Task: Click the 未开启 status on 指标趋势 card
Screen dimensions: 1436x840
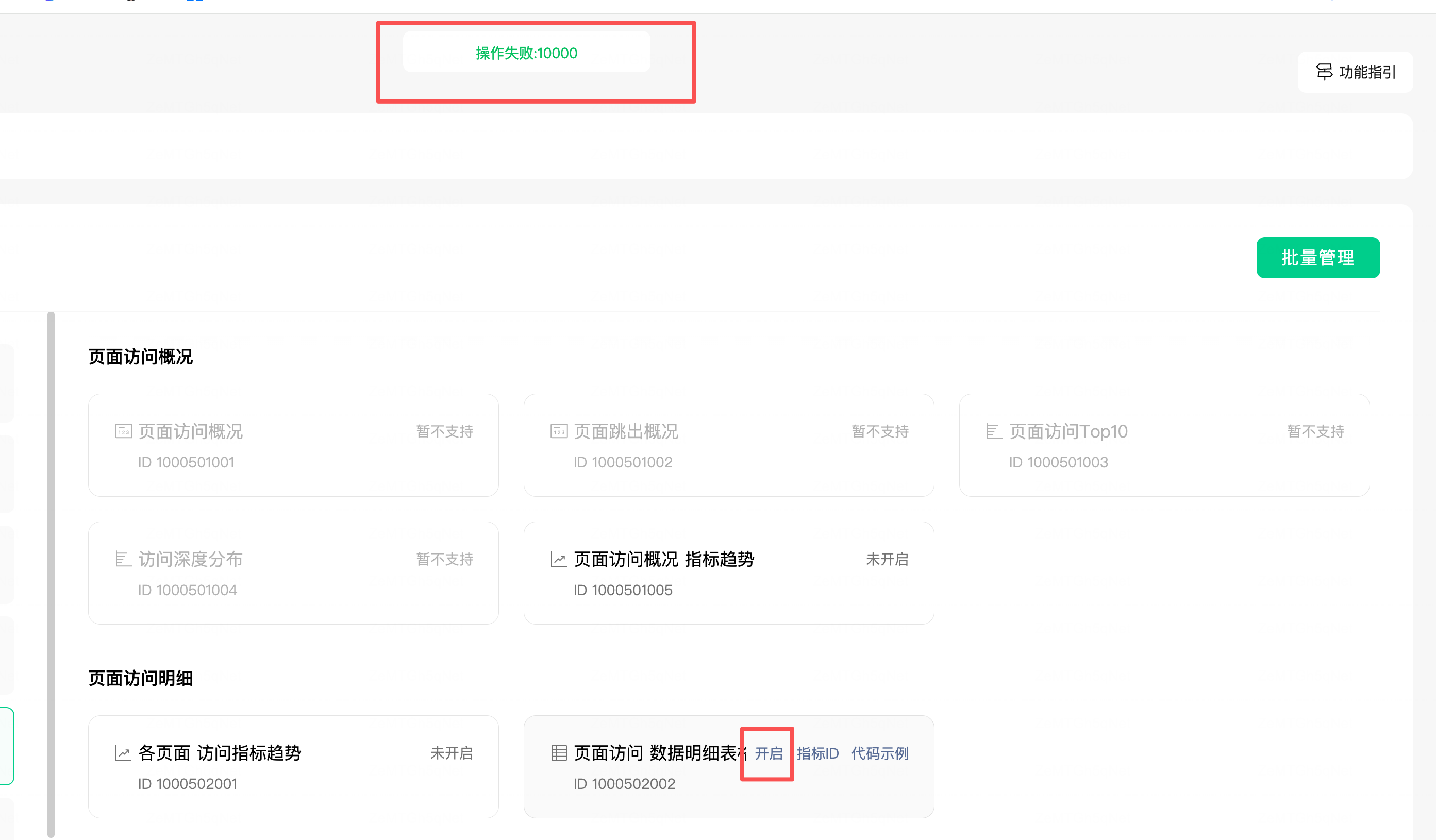Action: (887, 559)
